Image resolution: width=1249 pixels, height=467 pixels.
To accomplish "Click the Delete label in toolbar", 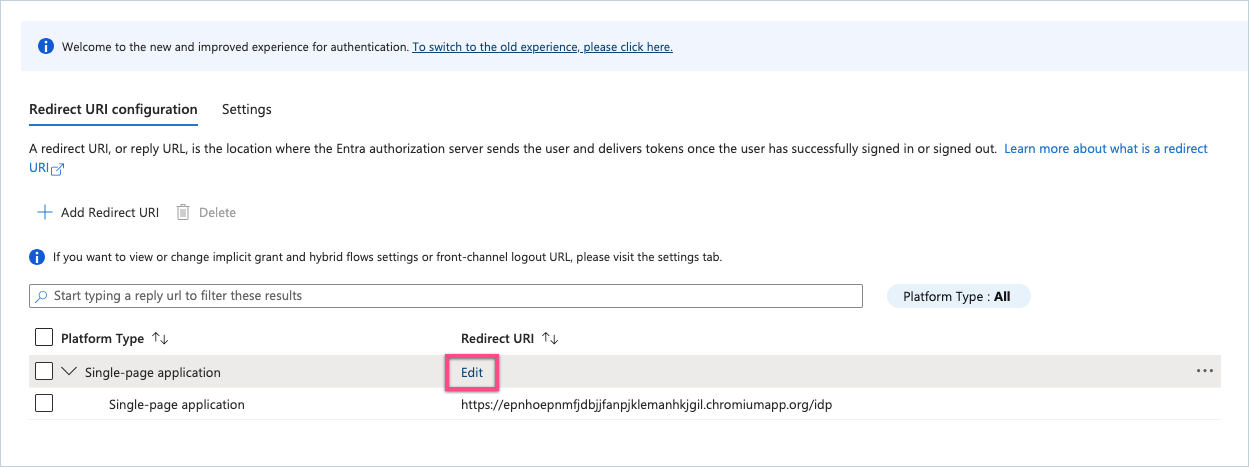I will (217, 212).
